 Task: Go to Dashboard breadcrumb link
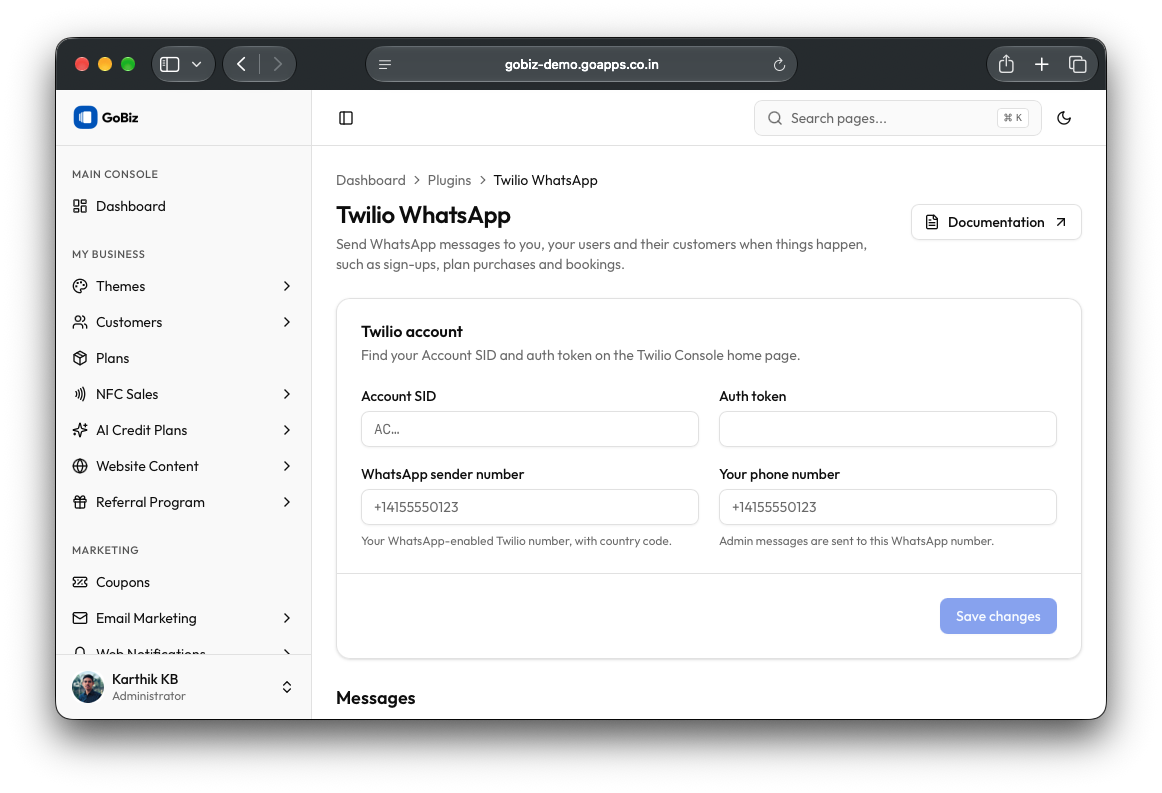pyautogui.click(x=371, y=180)
